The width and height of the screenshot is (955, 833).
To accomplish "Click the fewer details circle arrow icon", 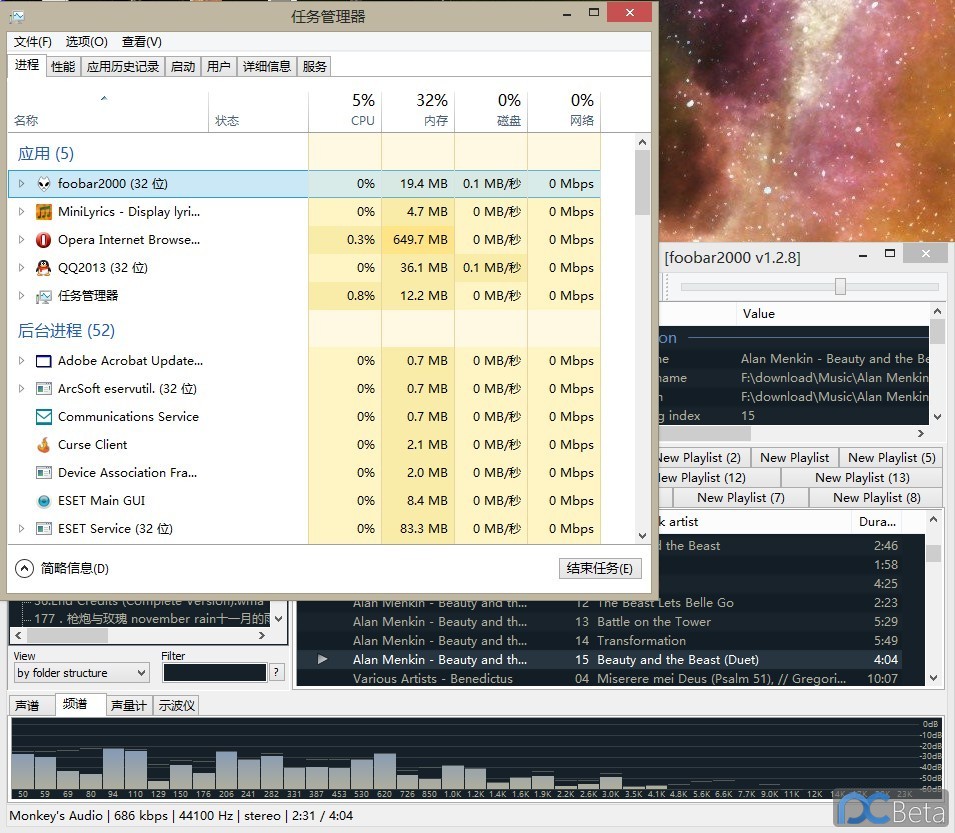I will [24, 569].
